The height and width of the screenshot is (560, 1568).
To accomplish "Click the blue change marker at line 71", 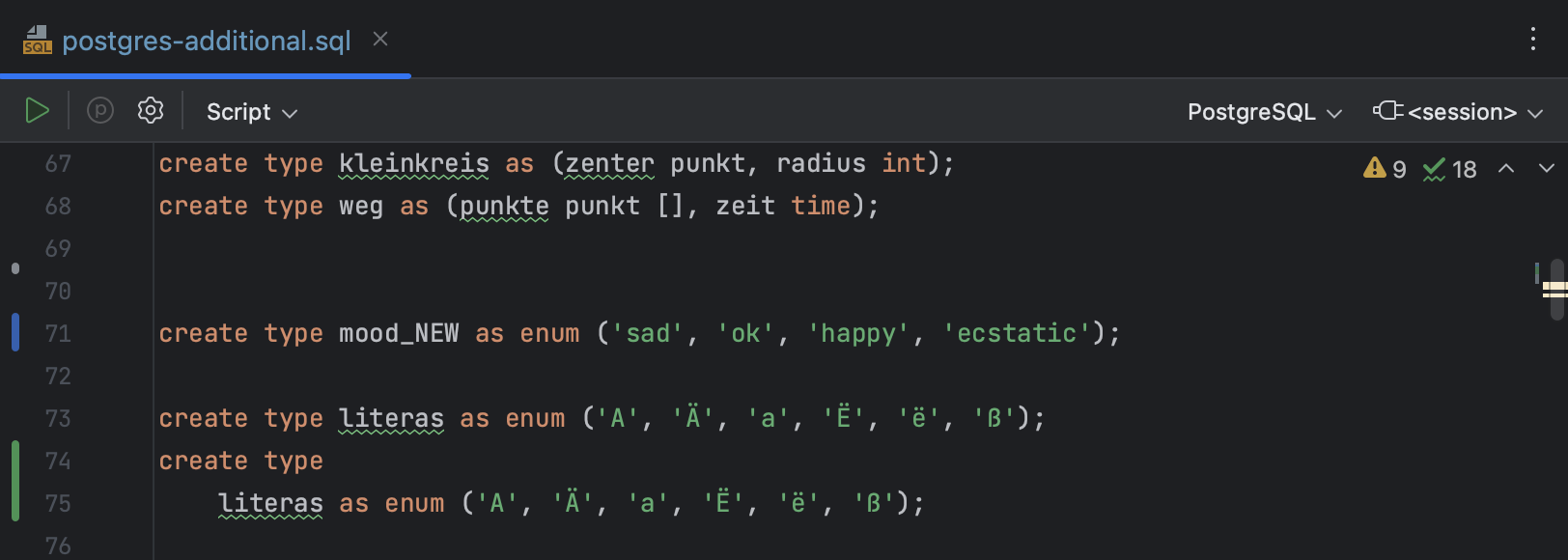I will tap(15, 333).
